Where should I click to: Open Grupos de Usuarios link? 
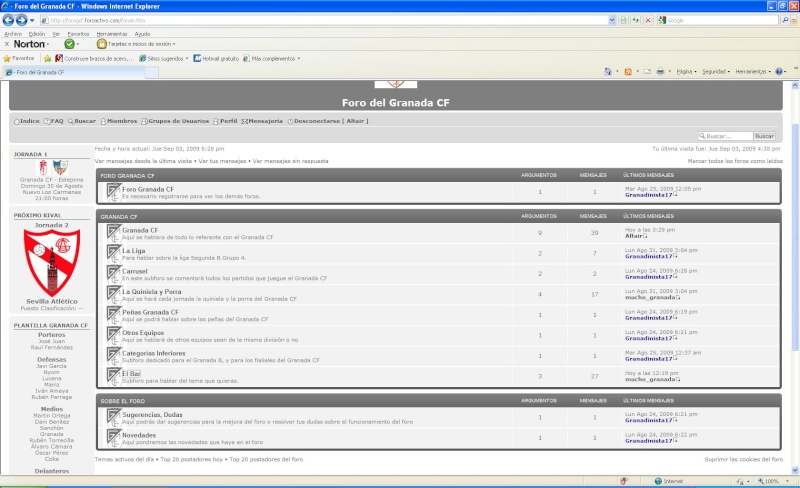[x=175, y=121]
